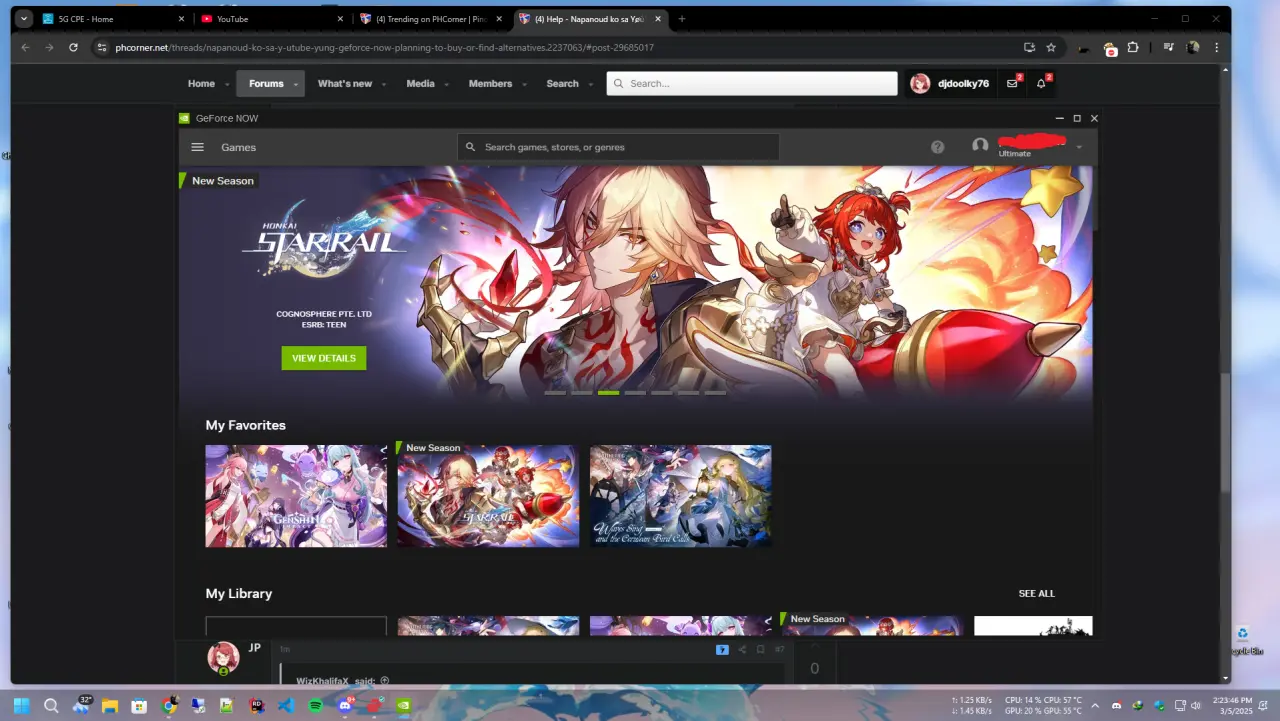Viewport: 1280px width, 721px height.
Task: Bookmark this page with the star icon
Action: click(1051, 47)
